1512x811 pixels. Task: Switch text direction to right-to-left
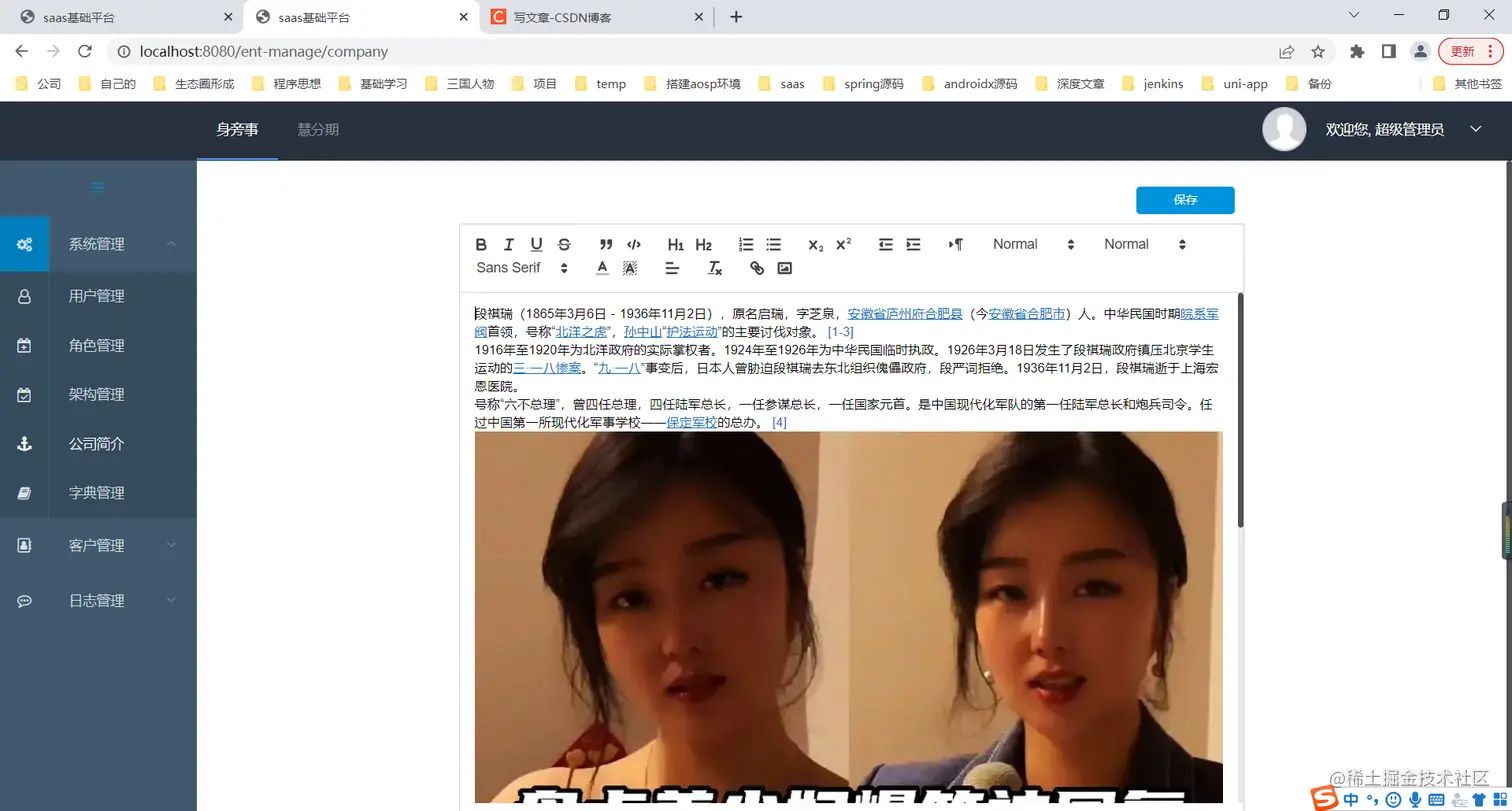coord(956,245)
